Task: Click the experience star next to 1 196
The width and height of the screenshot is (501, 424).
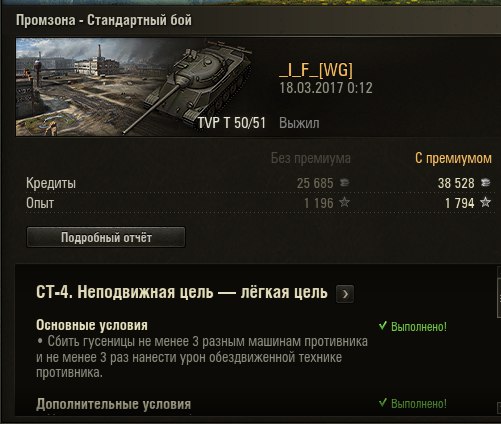Action: (x=344, y=202)
